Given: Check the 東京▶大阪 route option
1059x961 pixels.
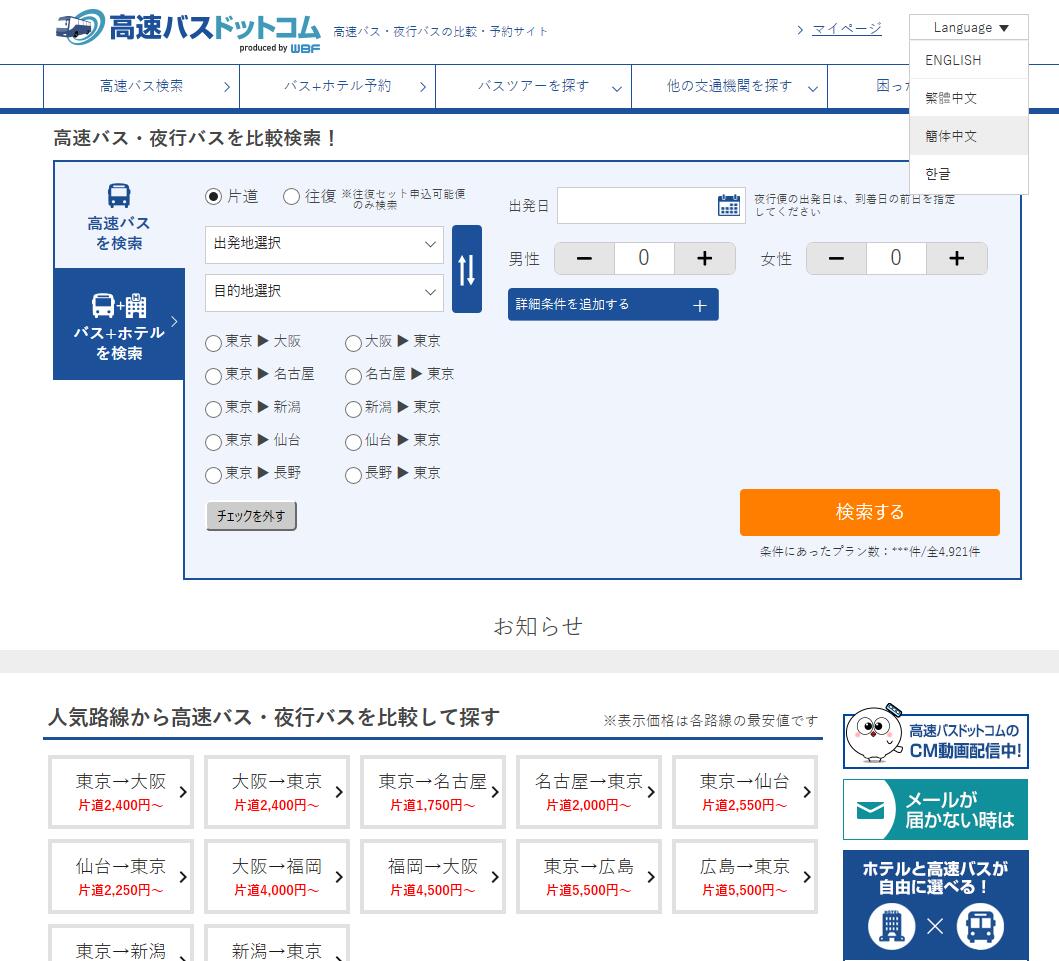Looking at the screenshot, I should 213,342.
